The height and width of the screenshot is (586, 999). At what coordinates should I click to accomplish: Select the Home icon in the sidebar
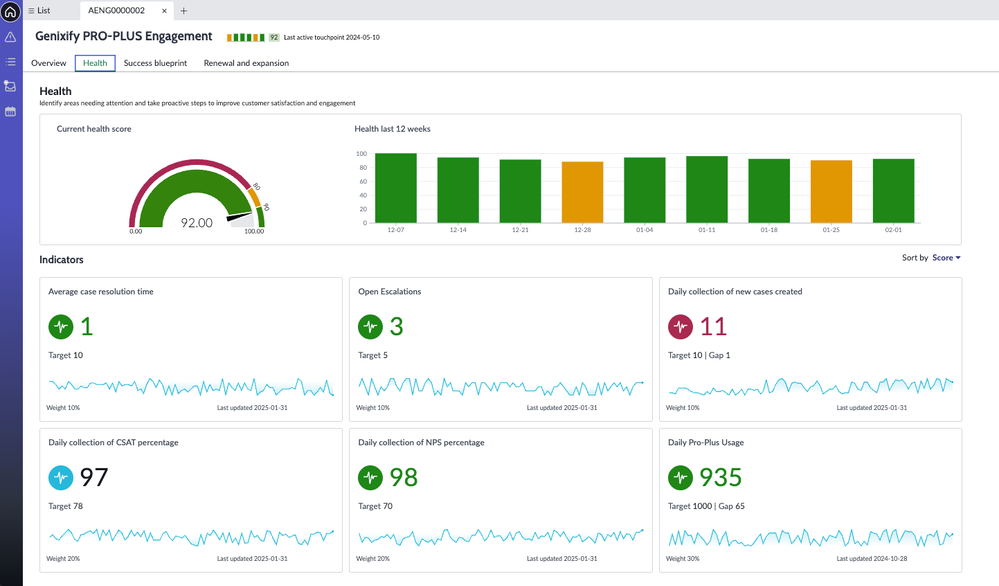[10, 10]
